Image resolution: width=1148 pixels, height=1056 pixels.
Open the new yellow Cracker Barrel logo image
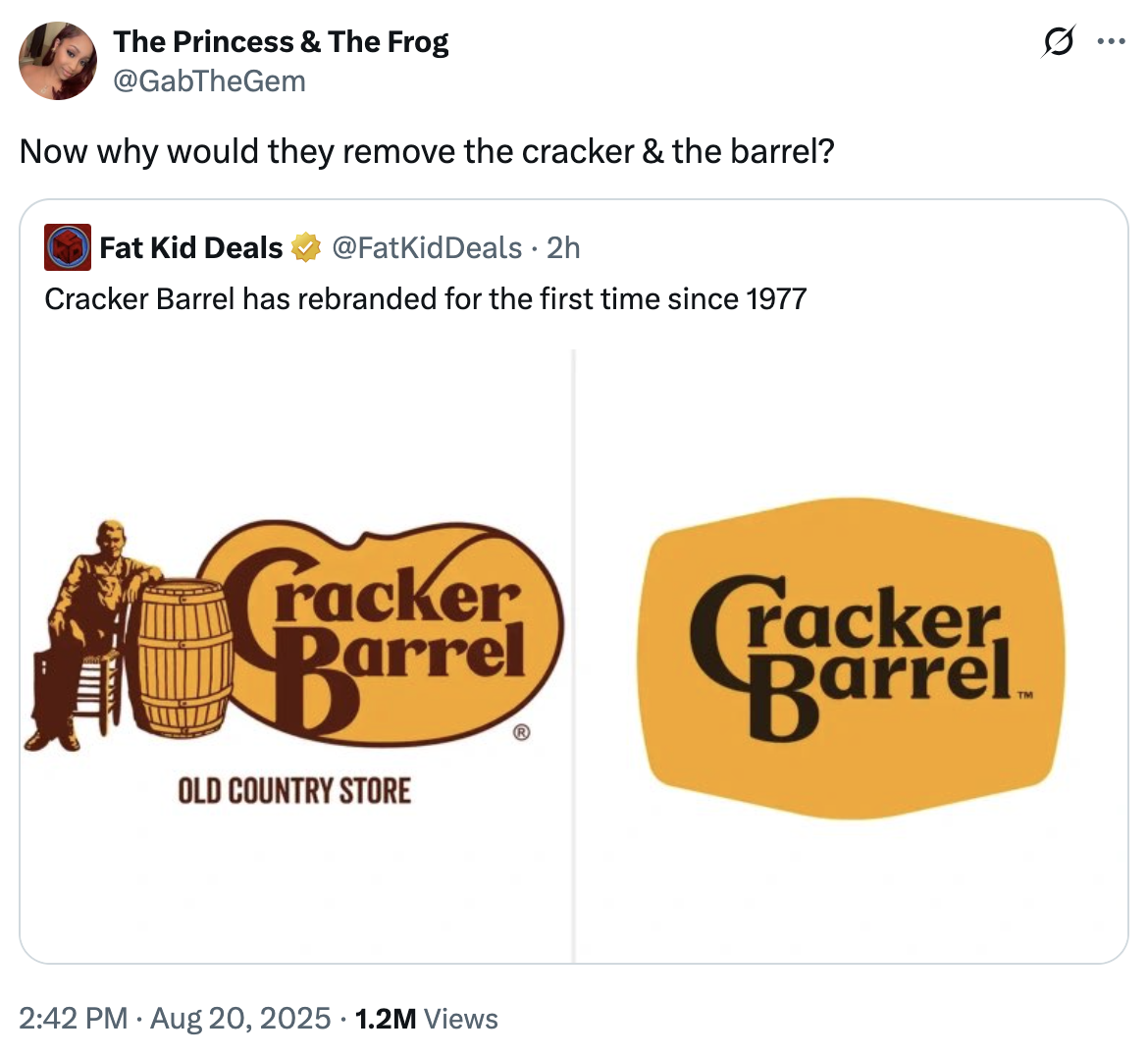852,657
